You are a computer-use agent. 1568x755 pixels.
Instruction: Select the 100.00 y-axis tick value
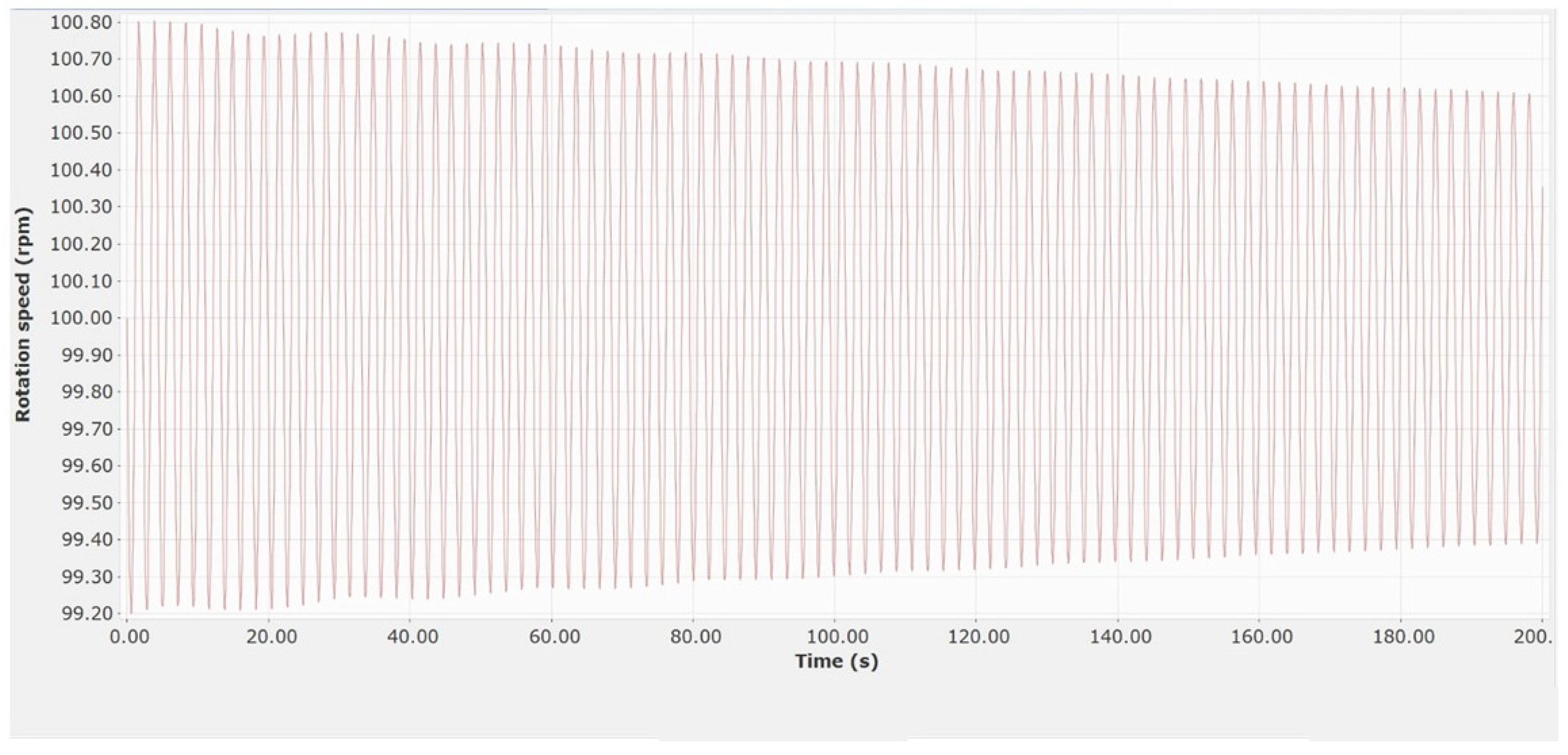(x=81, y=318)
